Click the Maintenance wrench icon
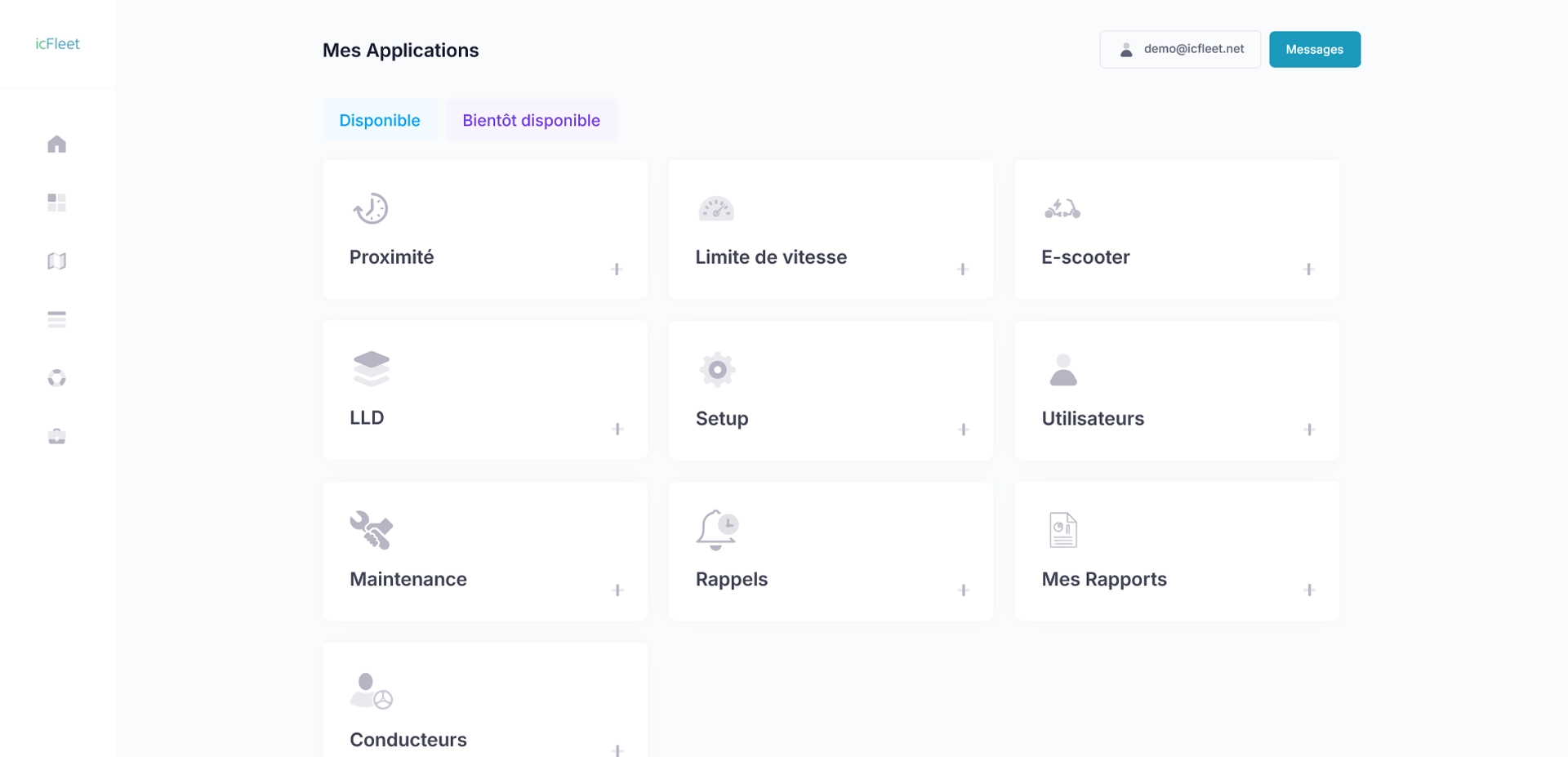The width and height of the screenshot is (1568, 757). (371, 530)
